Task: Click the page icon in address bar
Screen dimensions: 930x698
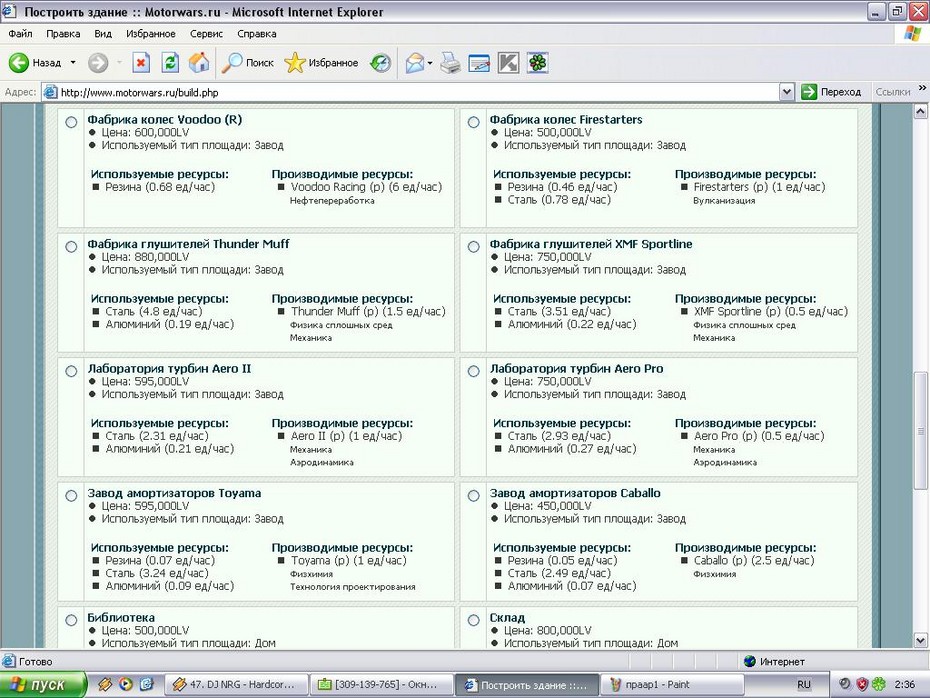Action: [51, 92]
